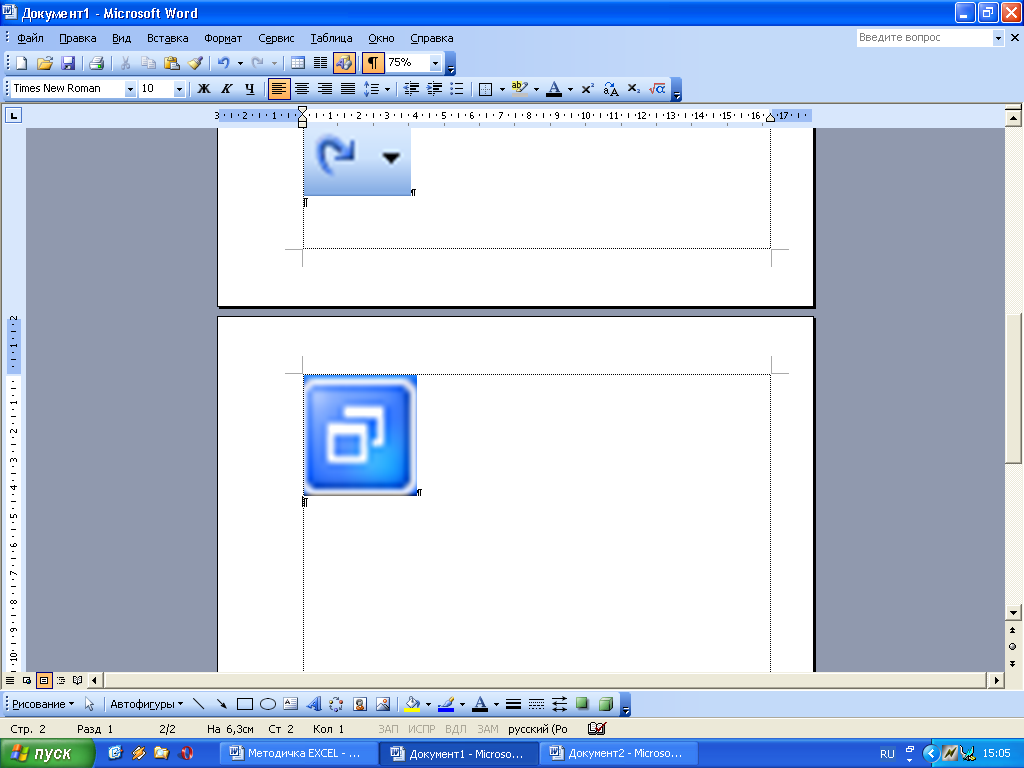This screenshot has height=768, width=1024.
Task: Apply 3-D style to shape
Action: [606, 704]
